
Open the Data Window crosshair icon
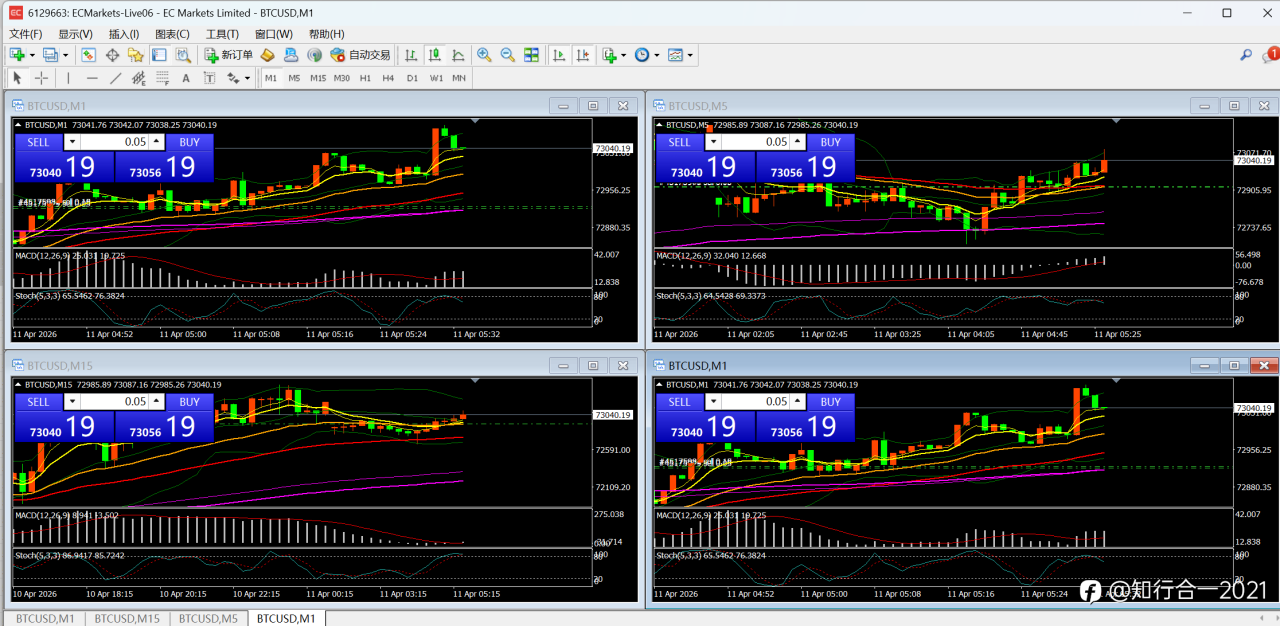coord(112,55)
